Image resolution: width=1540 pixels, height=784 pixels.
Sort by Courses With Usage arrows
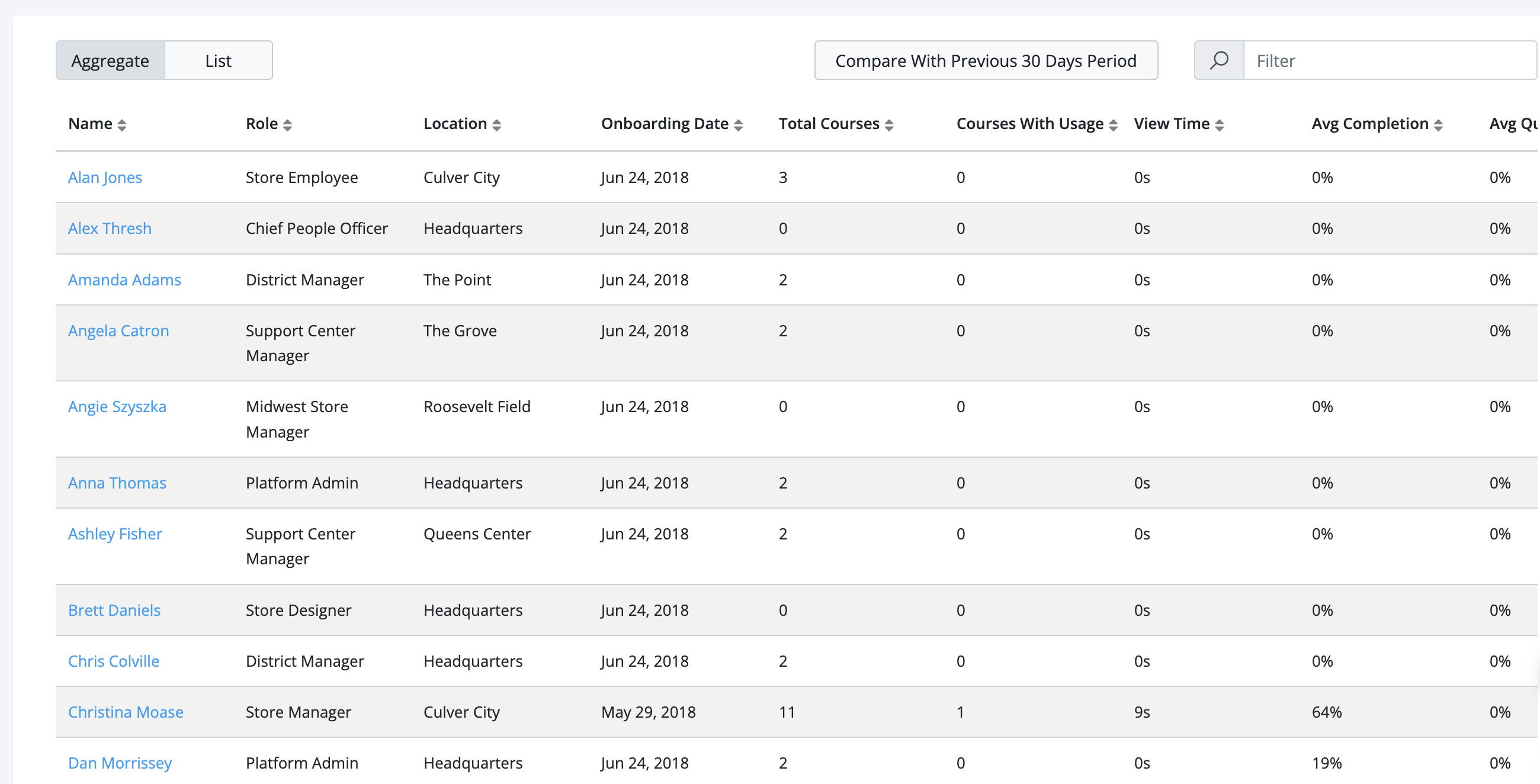click(x=1113, y=124)
